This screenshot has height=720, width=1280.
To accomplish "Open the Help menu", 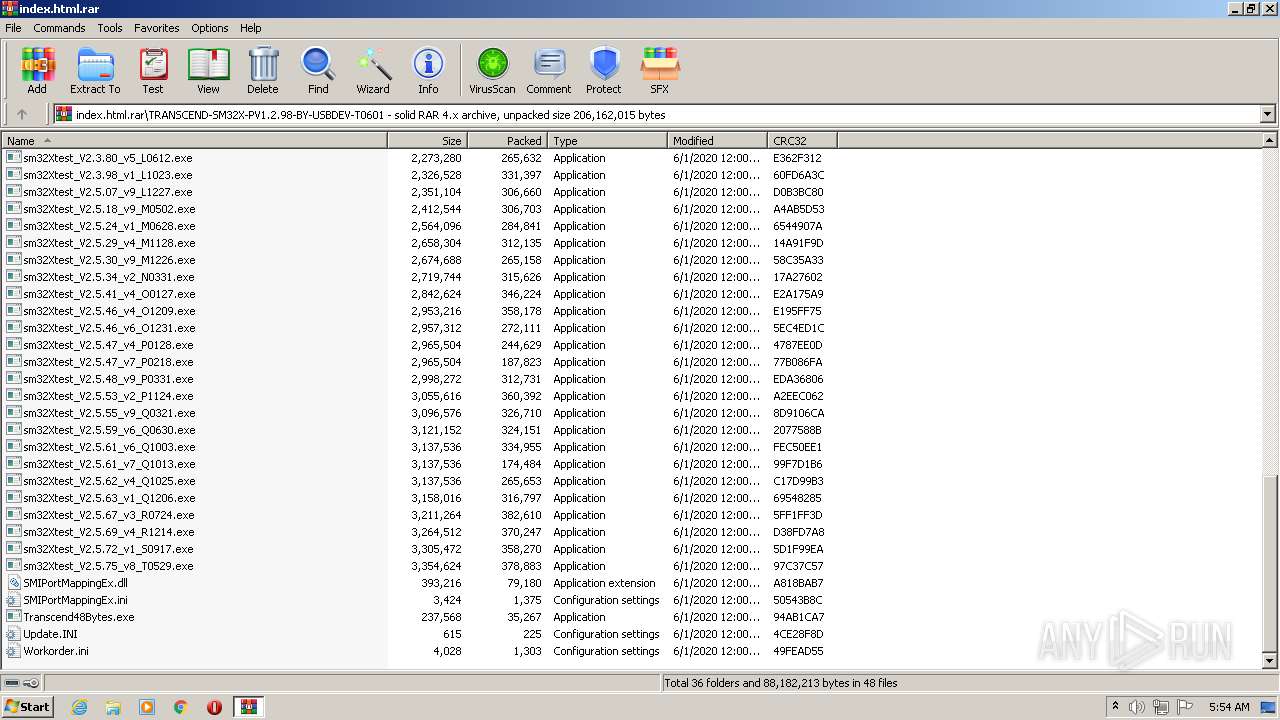I will click(251, 28).
